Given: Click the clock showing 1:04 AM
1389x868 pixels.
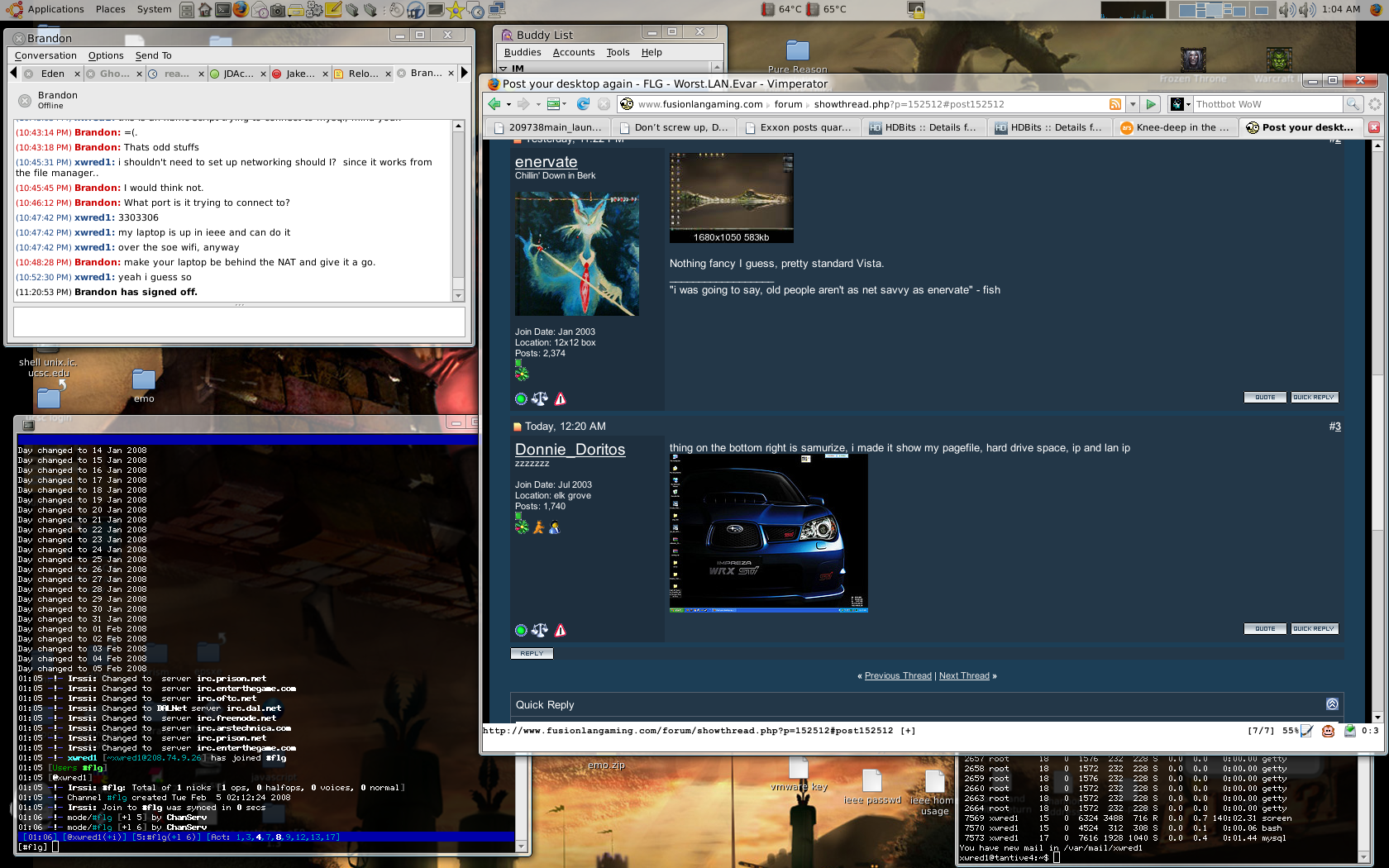Looking at the screenshot, I should 1340,9.
